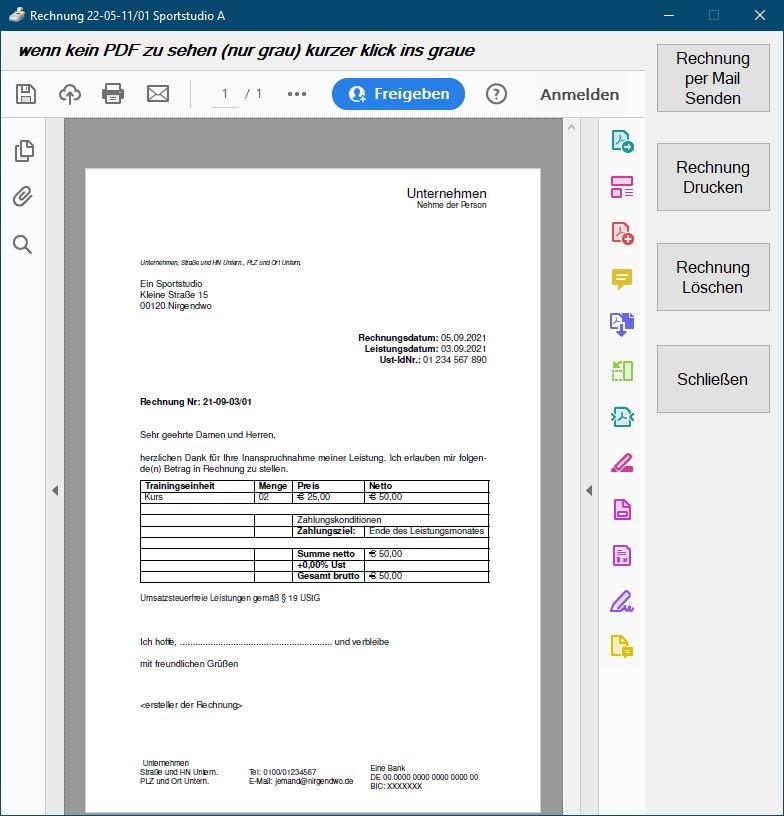The width and height of the screenshot is (784, 816).
Task: Open the Edit PDF layout tool
Action: [x=622, y=187]
